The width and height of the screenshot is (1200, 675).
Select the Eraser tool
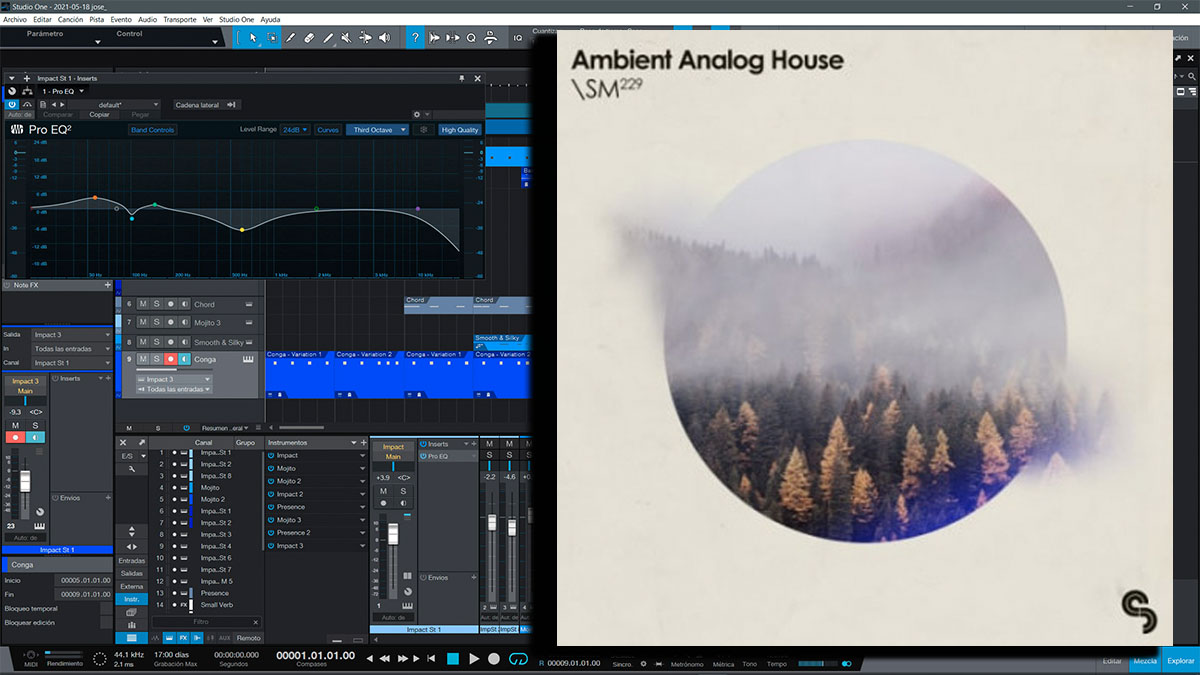pyautogui.click(x=309, y=37)
